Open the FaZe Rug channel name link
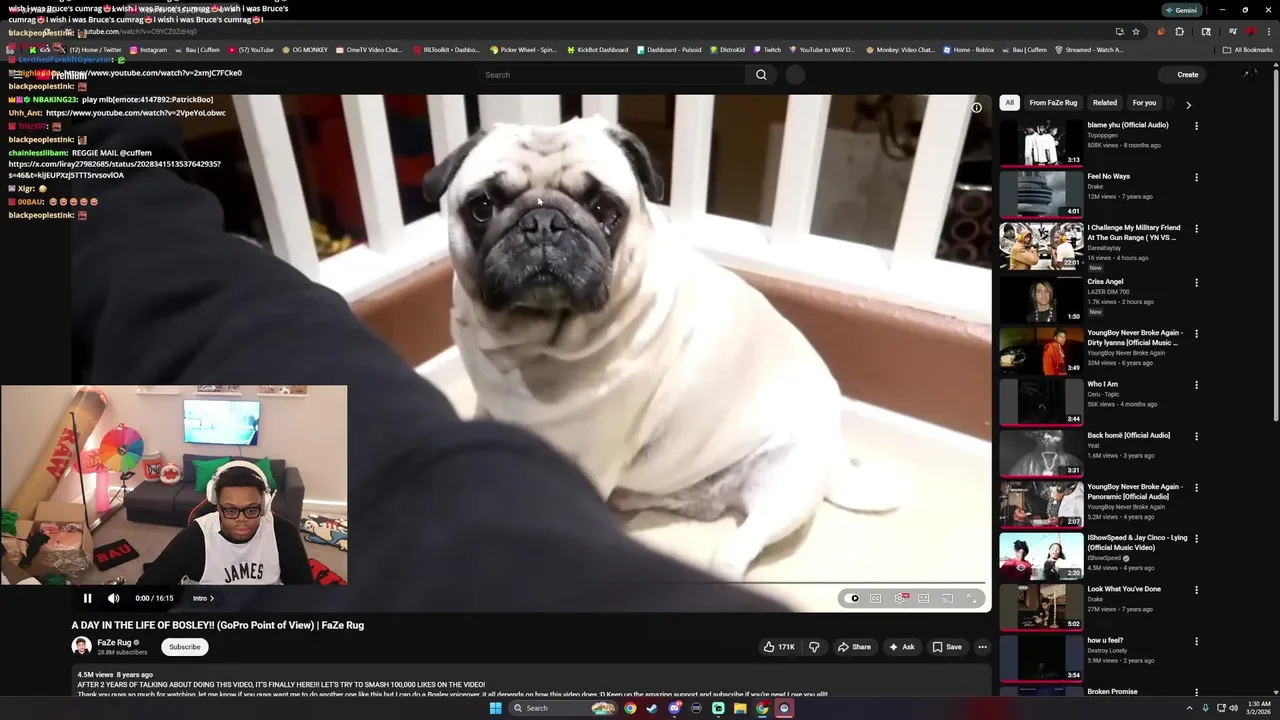The image size is (1280, 720). (114, 642)
